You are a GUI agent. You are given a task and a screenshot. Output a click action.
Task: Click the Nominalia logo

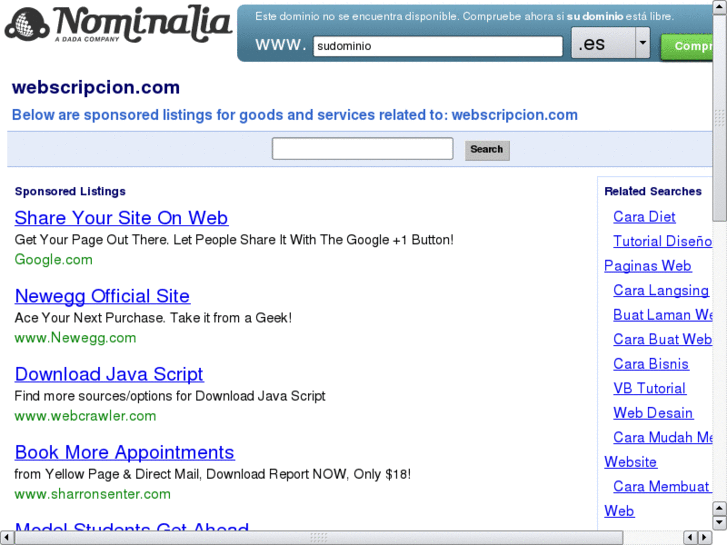118,24
